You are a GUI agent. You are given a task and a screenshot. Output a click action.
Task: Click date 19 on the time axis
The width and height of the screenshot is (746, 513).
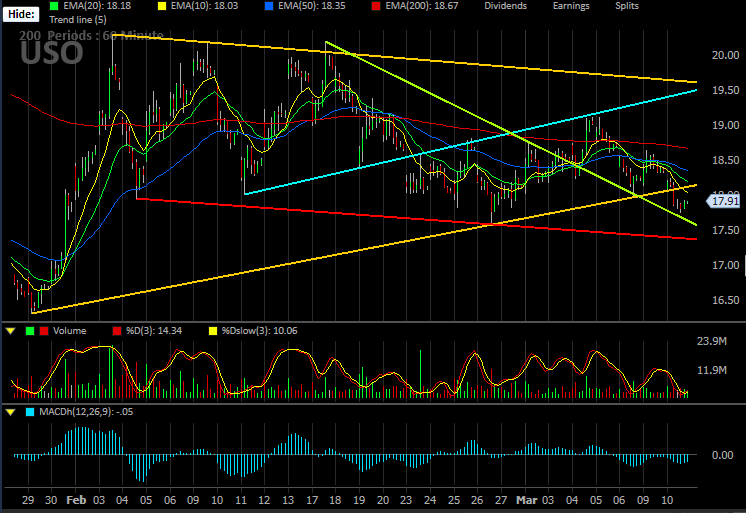click(359, 500)
